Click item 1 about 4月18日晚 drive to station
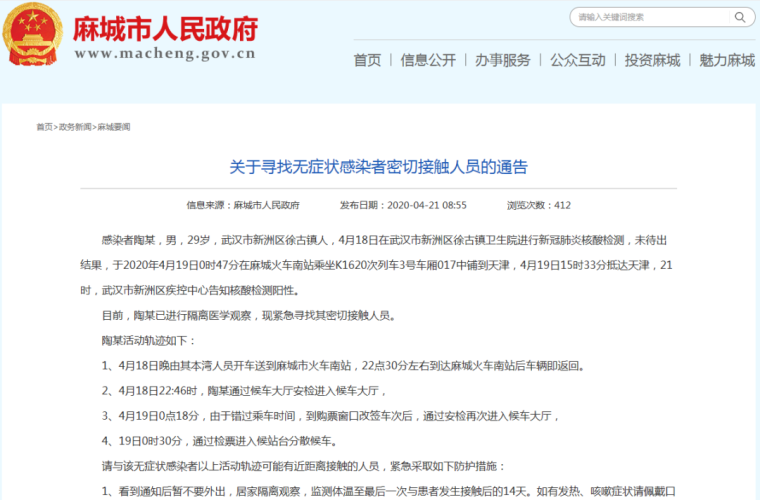Image resolution: width=760 pixels, height=500 pixels. [x=344, y=366]
